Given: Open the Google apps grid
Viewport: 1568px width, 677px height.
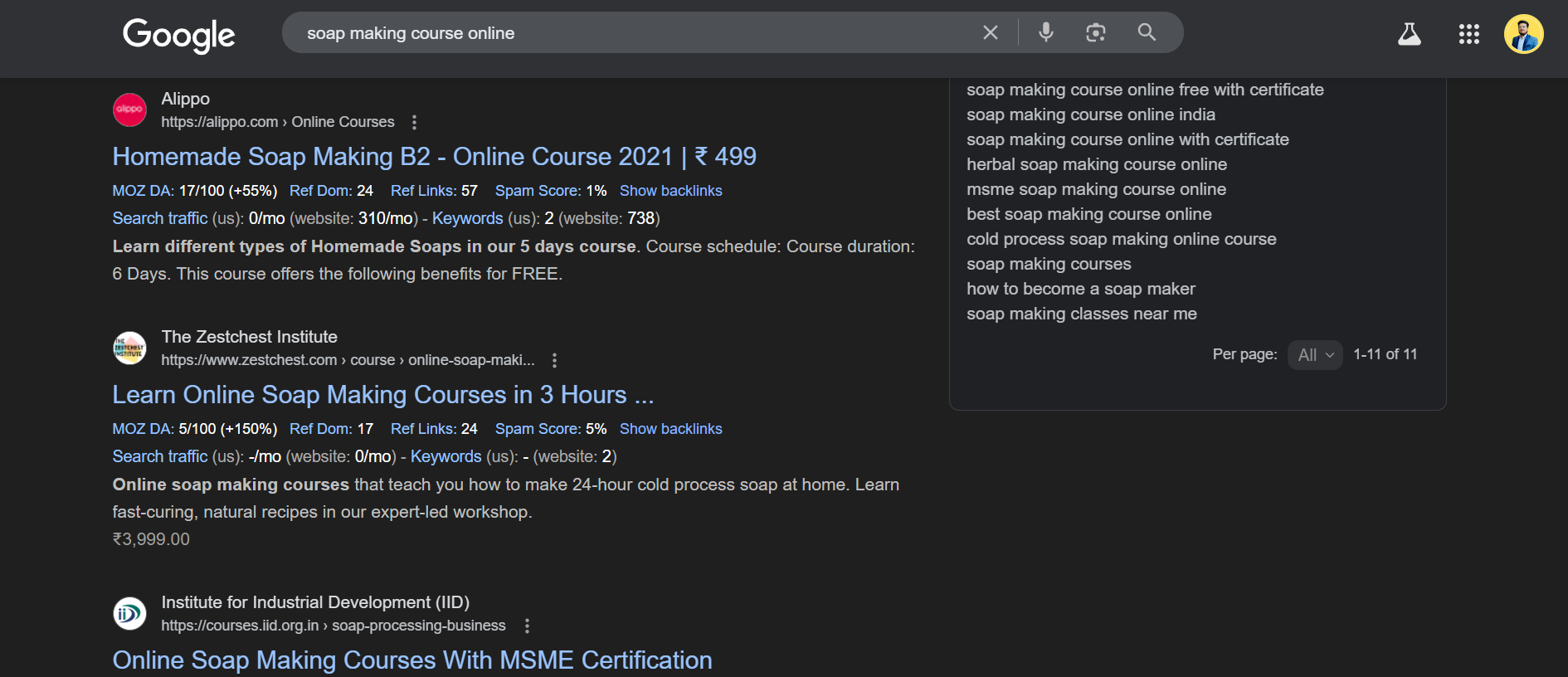Looking at the screenshot, I should click(x=1468, y=34).
